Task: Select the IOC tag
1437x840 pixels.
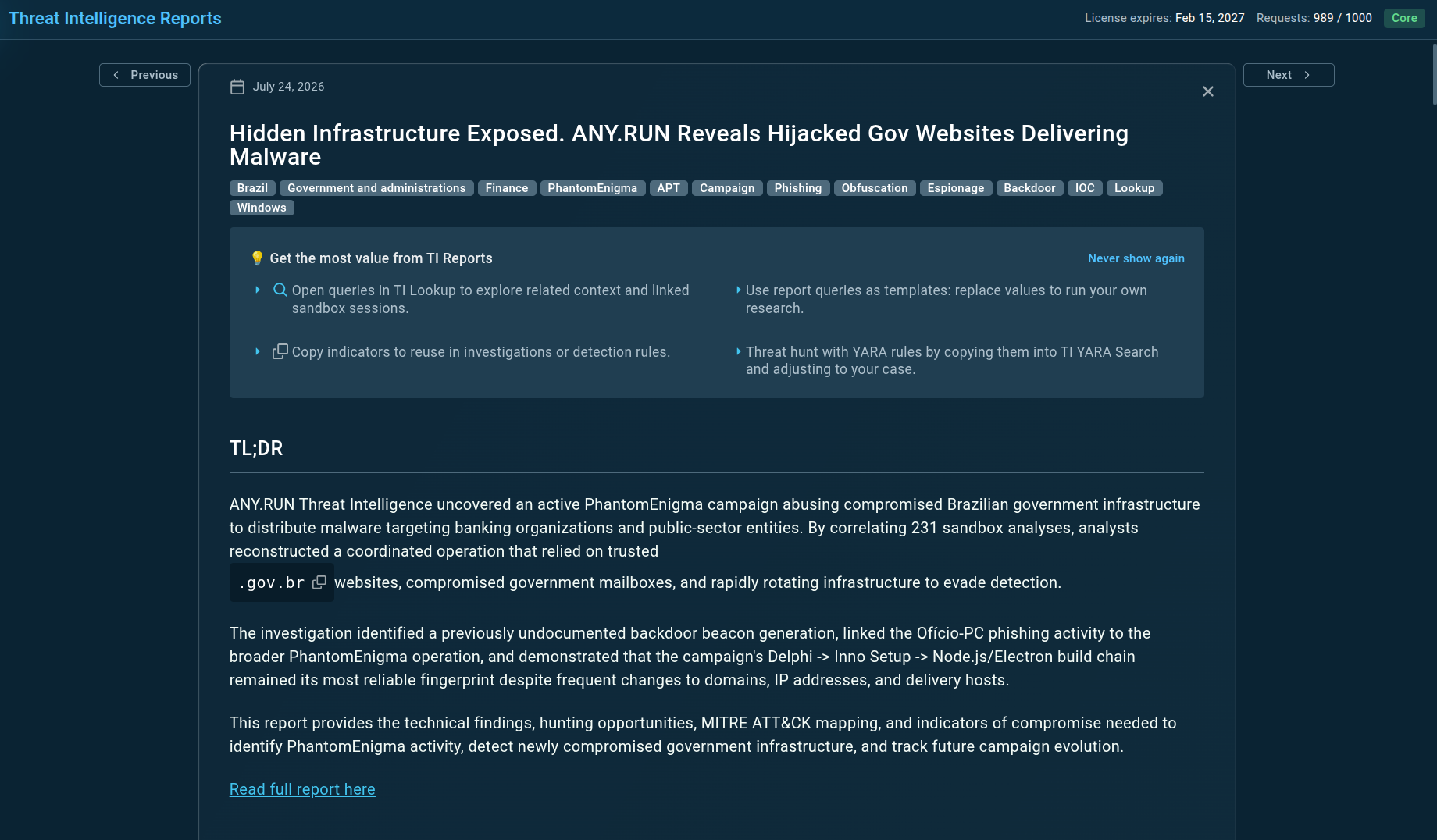Action: tap(1085, 188)
